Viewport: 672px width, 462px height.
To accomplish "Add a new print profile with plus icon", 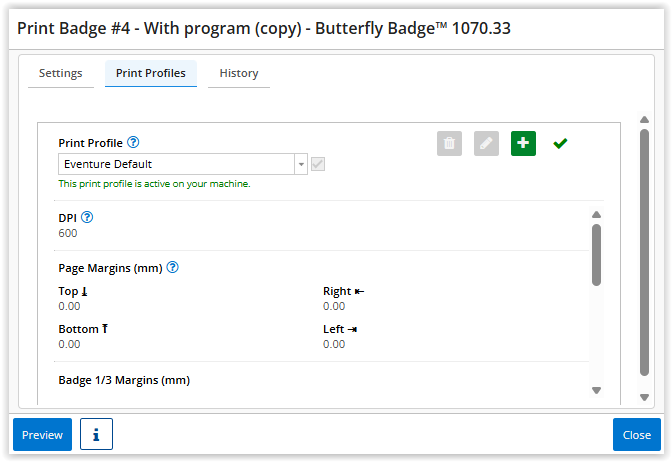I will (523, 143).
